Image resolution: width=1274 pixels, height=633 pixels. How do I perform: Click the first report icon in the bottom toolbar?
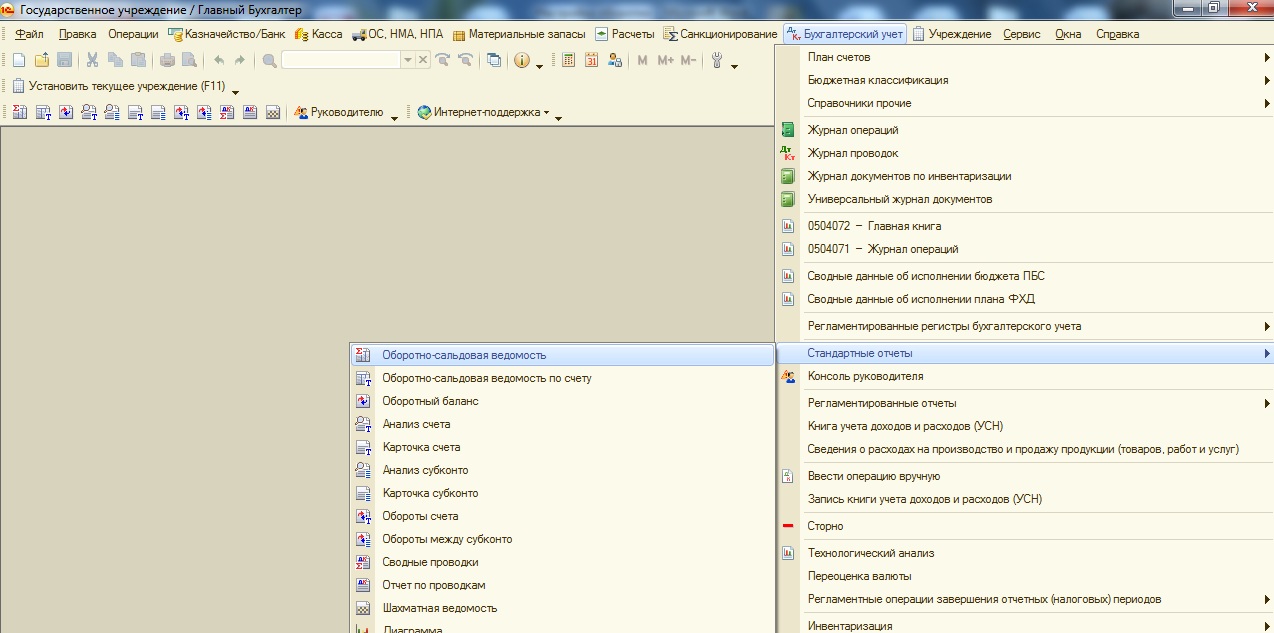(x=19, y=113)
